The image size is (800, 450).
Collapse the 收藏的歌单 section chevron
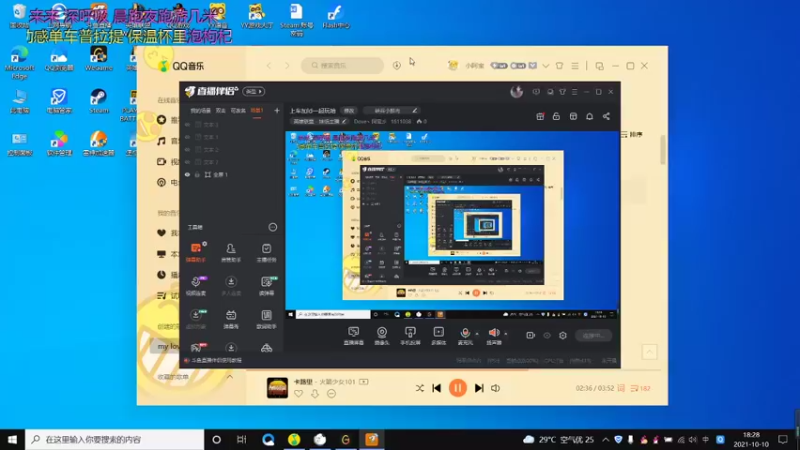pos(230,377)
